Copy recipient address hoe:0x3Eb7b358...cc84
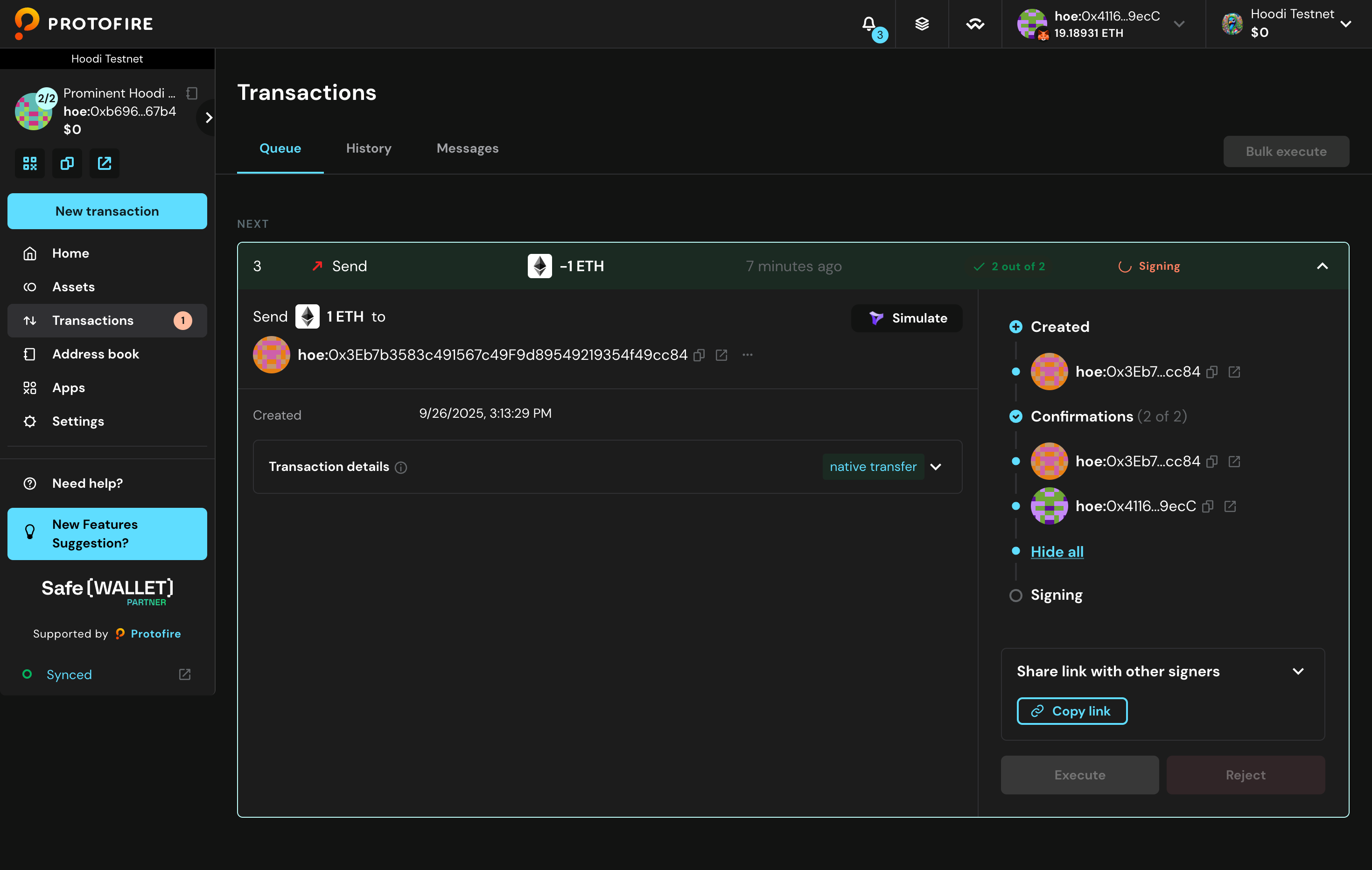1372x870 pixels. point(699,355)
